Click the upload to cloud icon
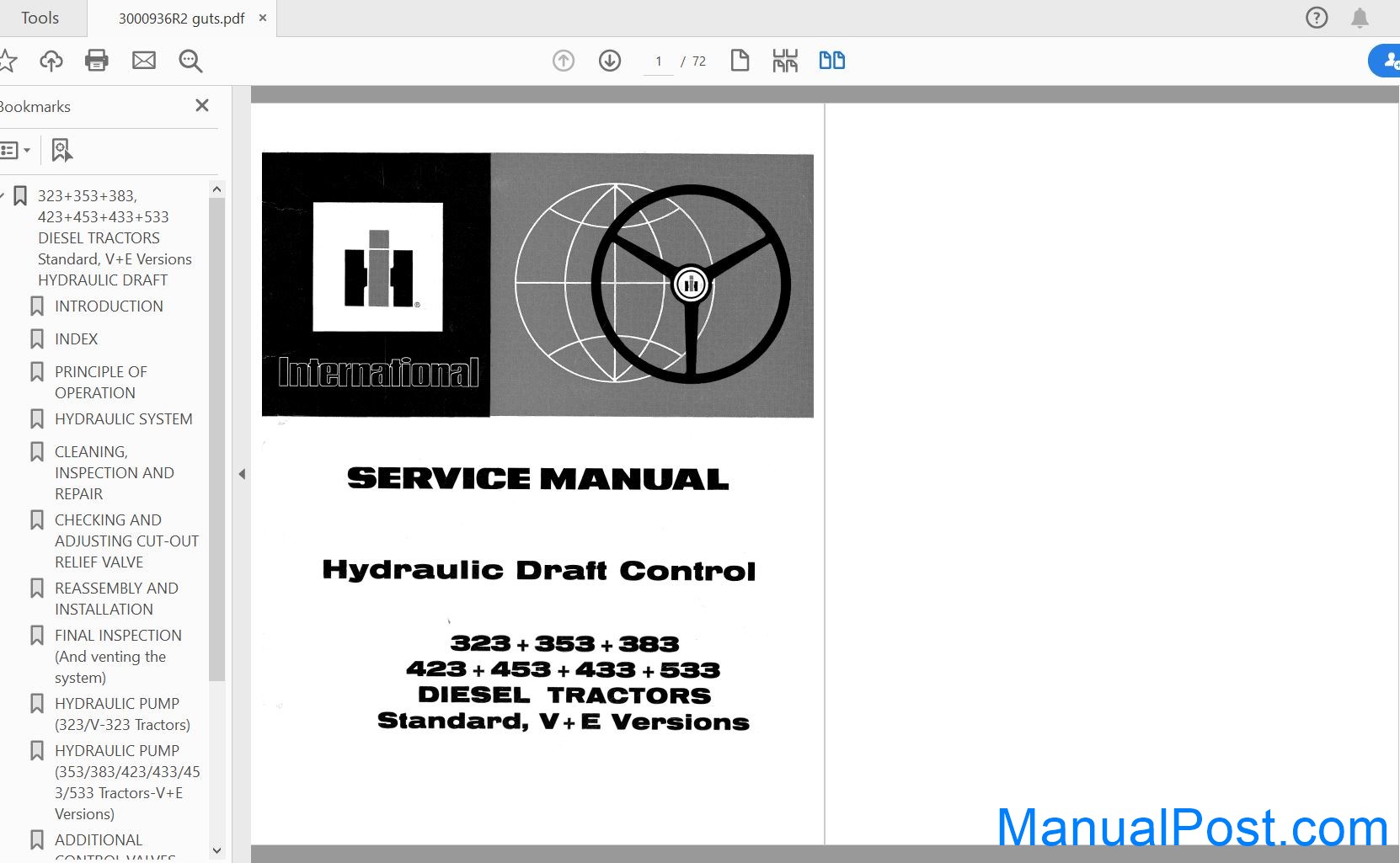Viewport: 1400px width, 863px height. [x=51, y=61]
